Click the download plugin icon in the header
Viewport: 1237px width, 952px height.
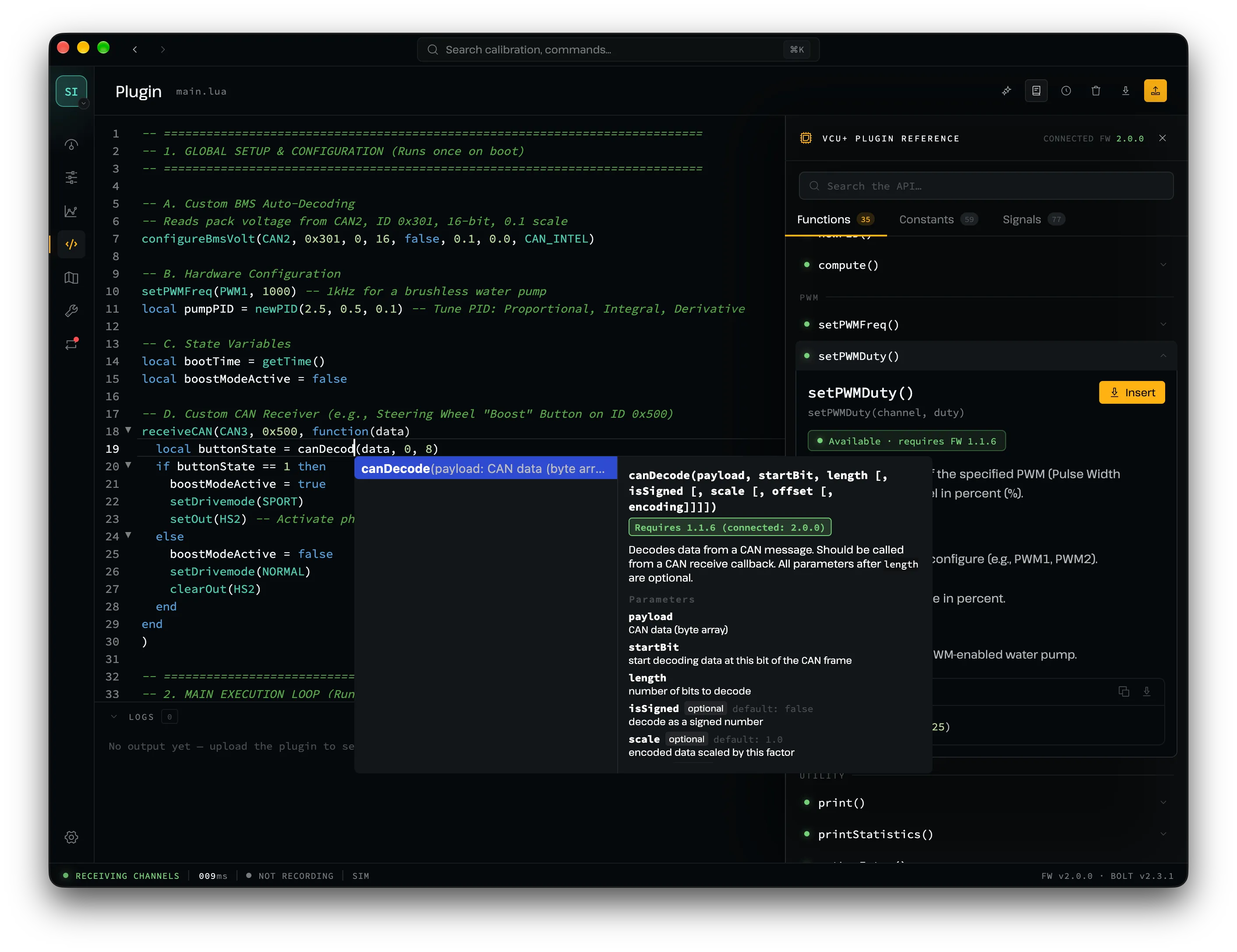(1125, 91)
